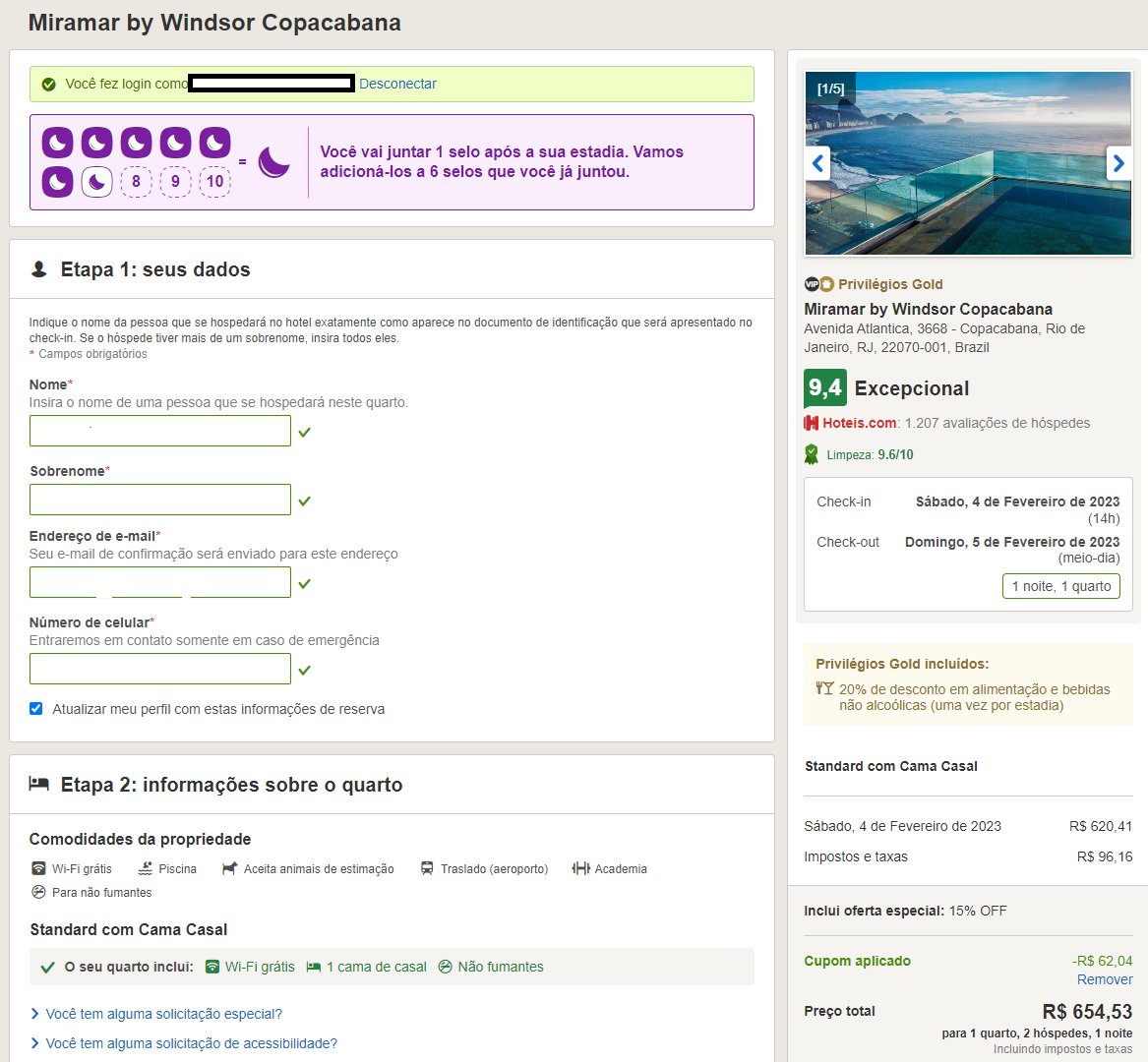Click the Número de celular input field
Screen dimensions: 1148x1062
(x=160, y=669)
